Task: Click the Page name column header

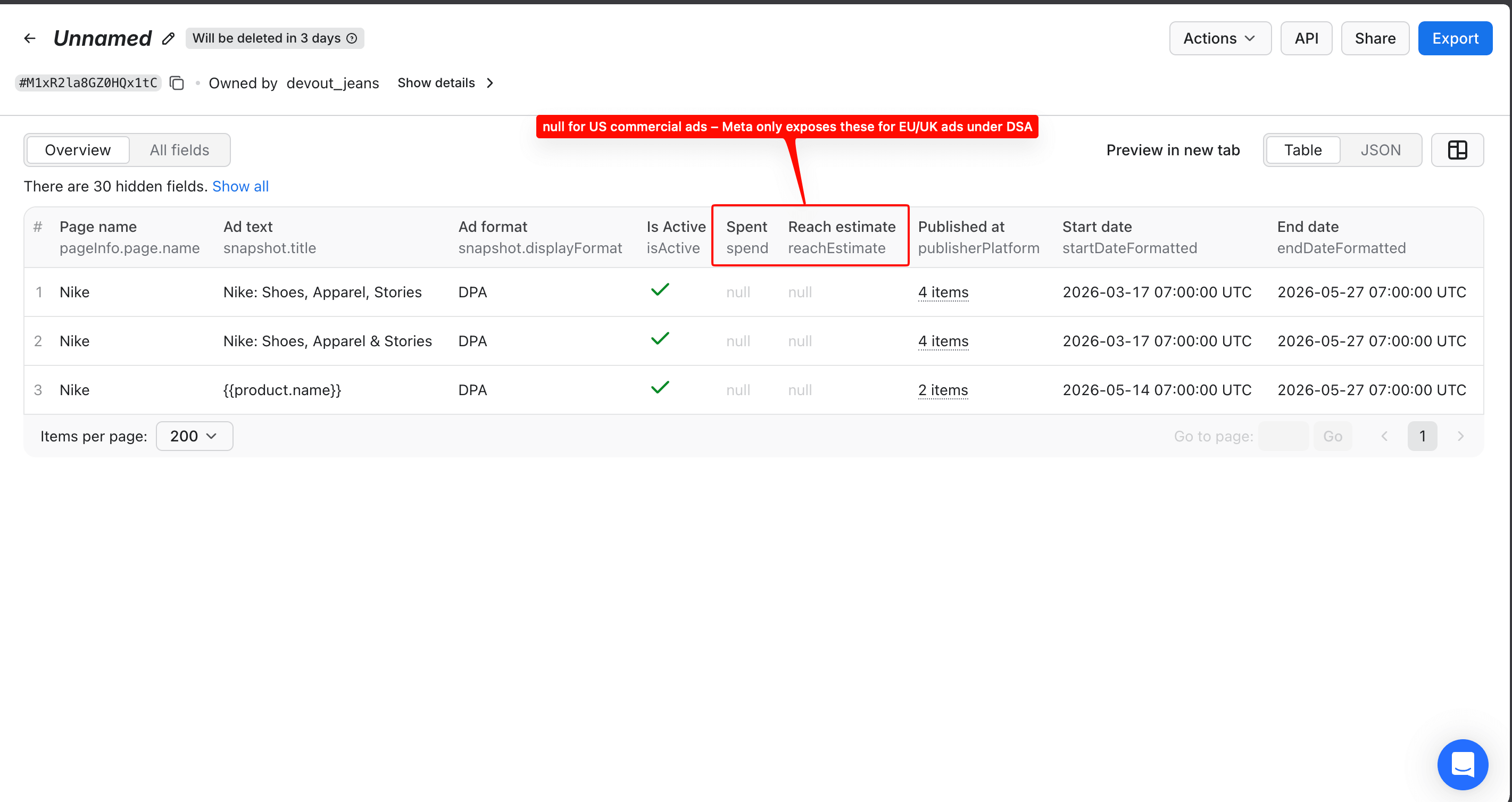Action: point(129,237)
